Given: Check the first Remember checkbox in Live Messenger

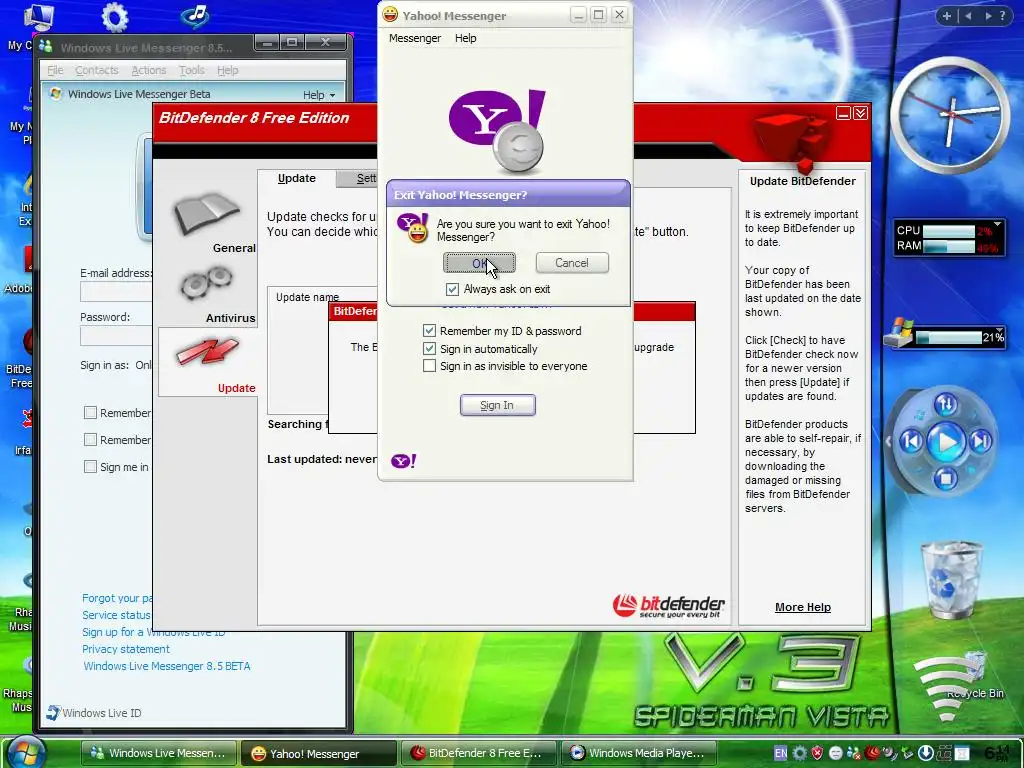Looking at the screenshot, I should (90, 413).
